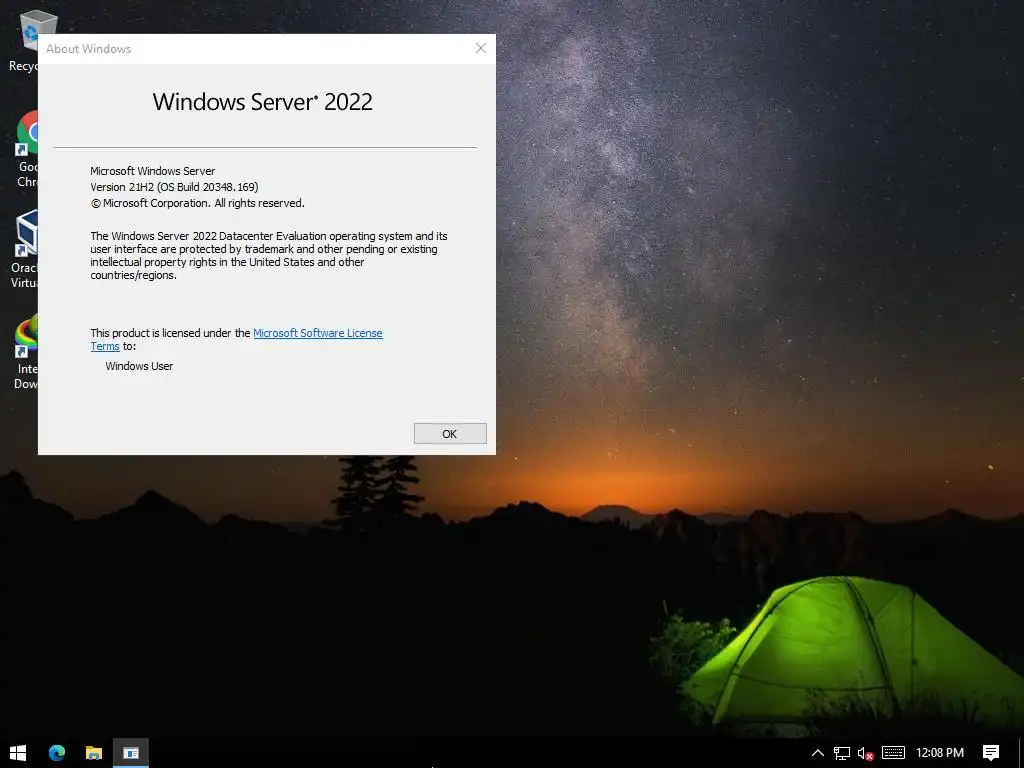Click the Show desktop strip
Screen dimensions: 1024x768
[x=1021, y=753]
